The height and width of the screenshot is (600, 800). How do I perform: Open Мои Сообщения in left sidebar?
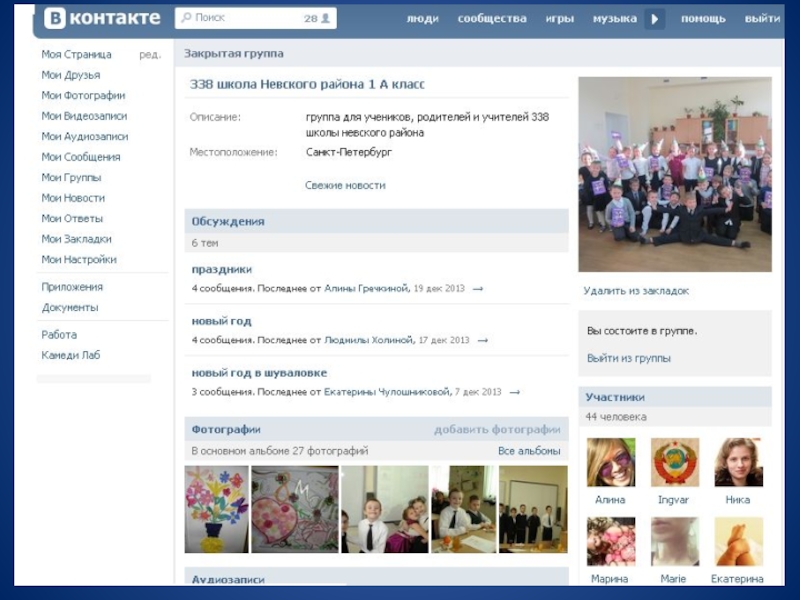pyautogui.click(x=80, y=157)
